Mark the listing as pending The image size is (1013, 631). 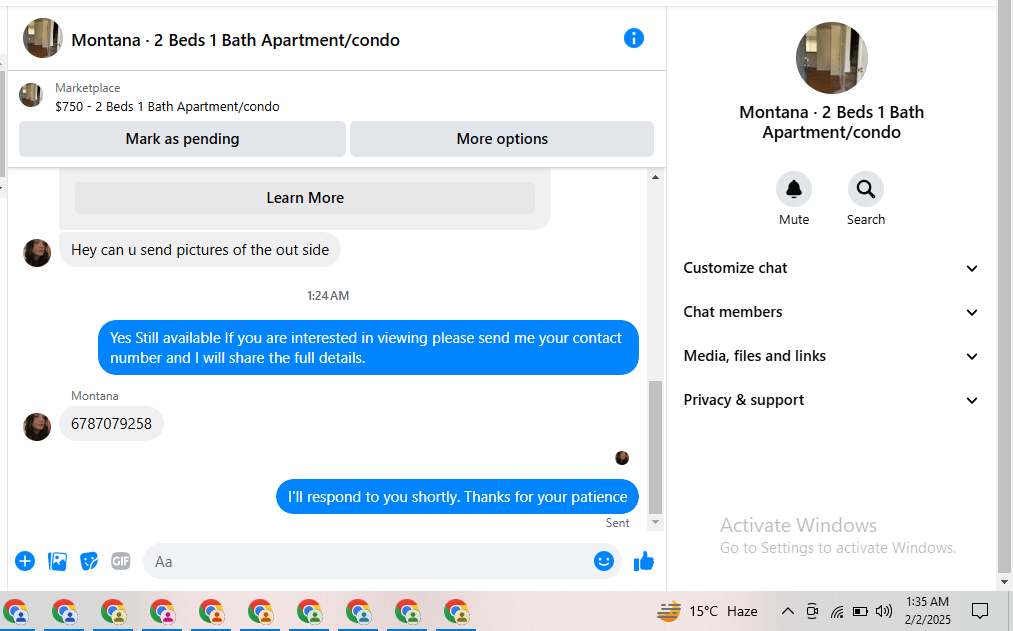182,139
